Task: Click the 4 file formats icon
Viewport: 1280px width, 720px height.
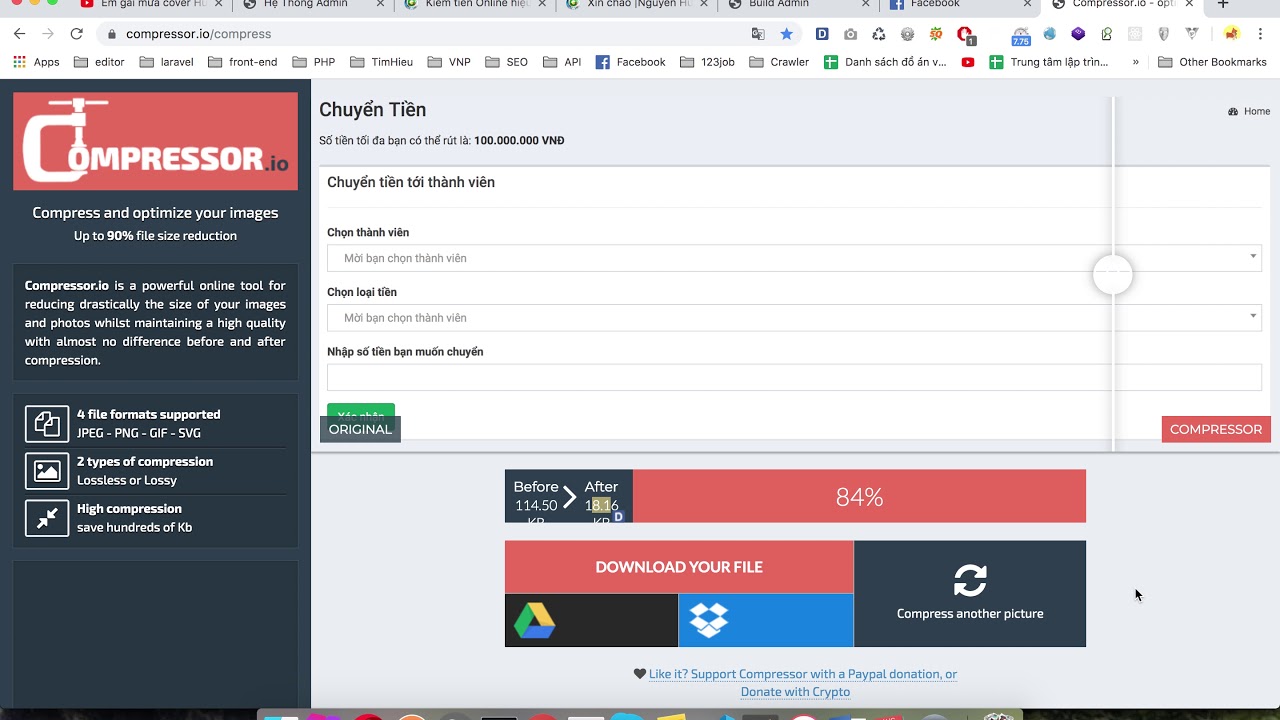Action: [x=47, y=424]
